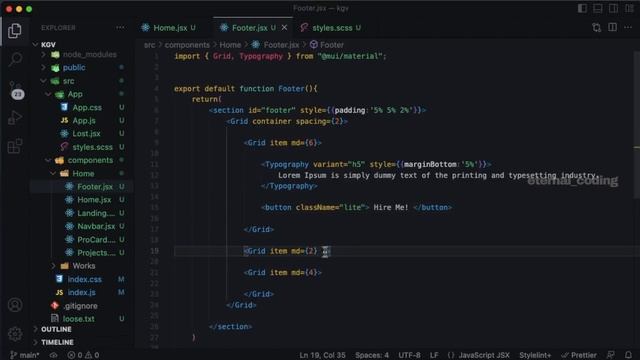Change the UTF-8 encoding
The height and width of the screenshot is (360, 640).
(x=409, y=355)
